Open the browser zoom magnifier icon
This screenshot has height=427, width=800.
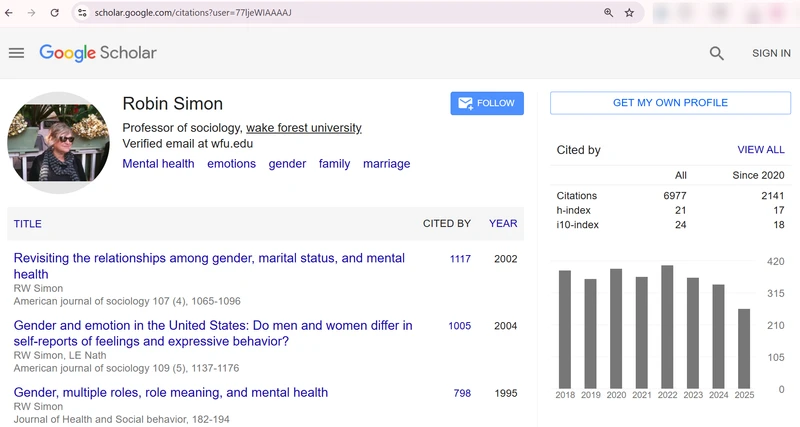(x=608, y=13)
